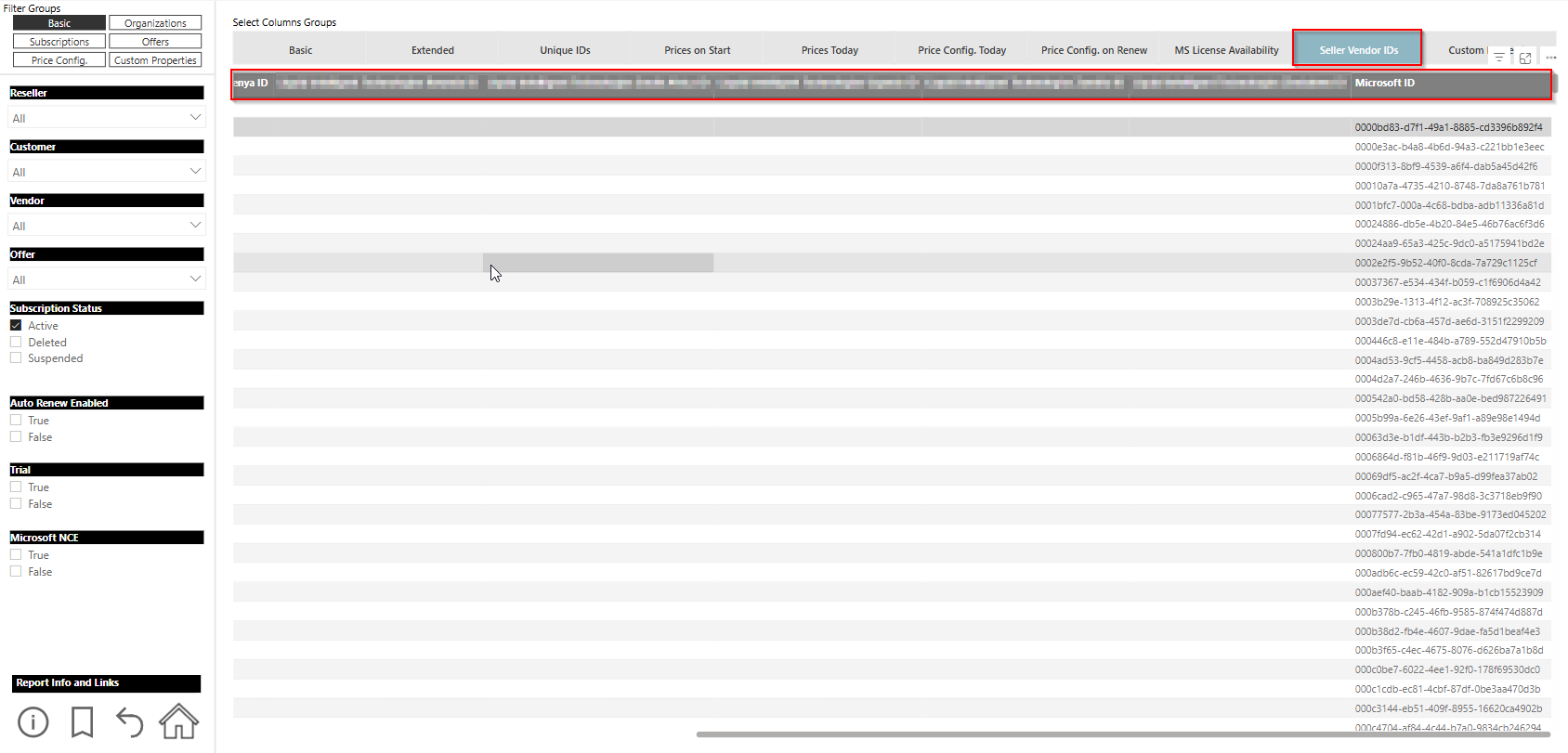Check the Deleted subscription status box
The image size is (1568, 753).
[16, 343]
